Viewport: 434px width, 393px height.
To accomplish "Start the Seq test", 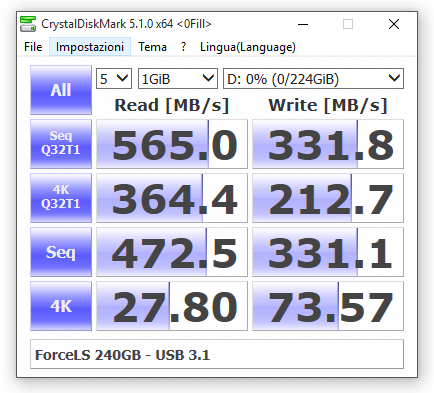I will click(61, 252).
